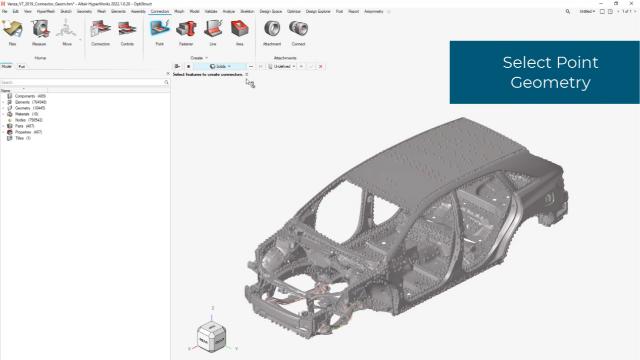Click the guide bar options icon at far left
This screenshot has width=640, height=360.
click(177, 66)
